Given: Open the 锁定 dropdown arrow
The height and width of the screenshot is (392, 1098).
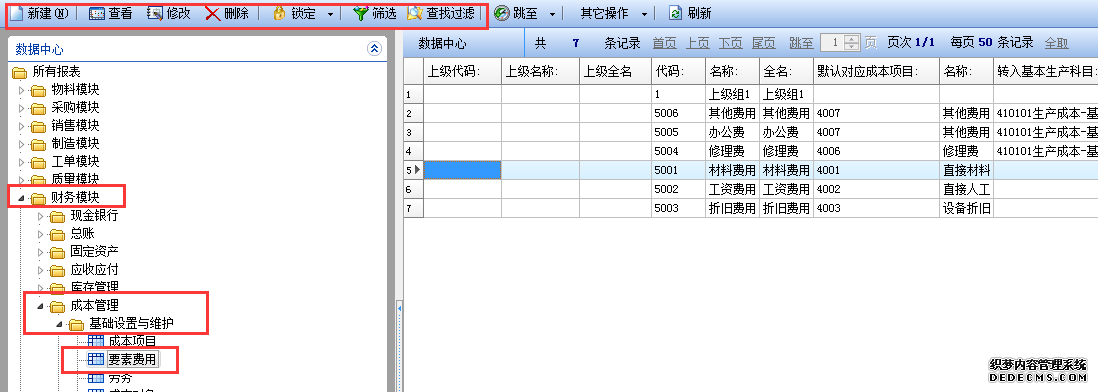Looking at the screenshot, I should [331, 14].
